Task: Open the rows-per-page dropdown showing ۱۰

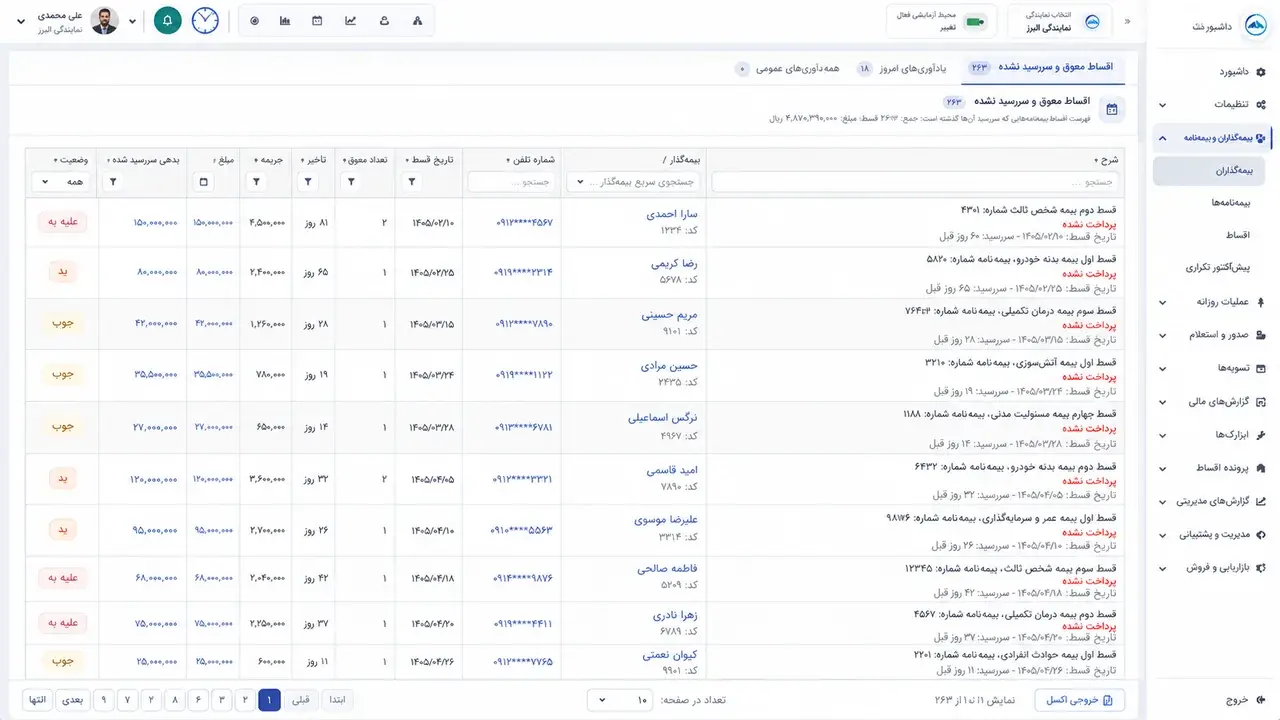Action: [618, 700]
